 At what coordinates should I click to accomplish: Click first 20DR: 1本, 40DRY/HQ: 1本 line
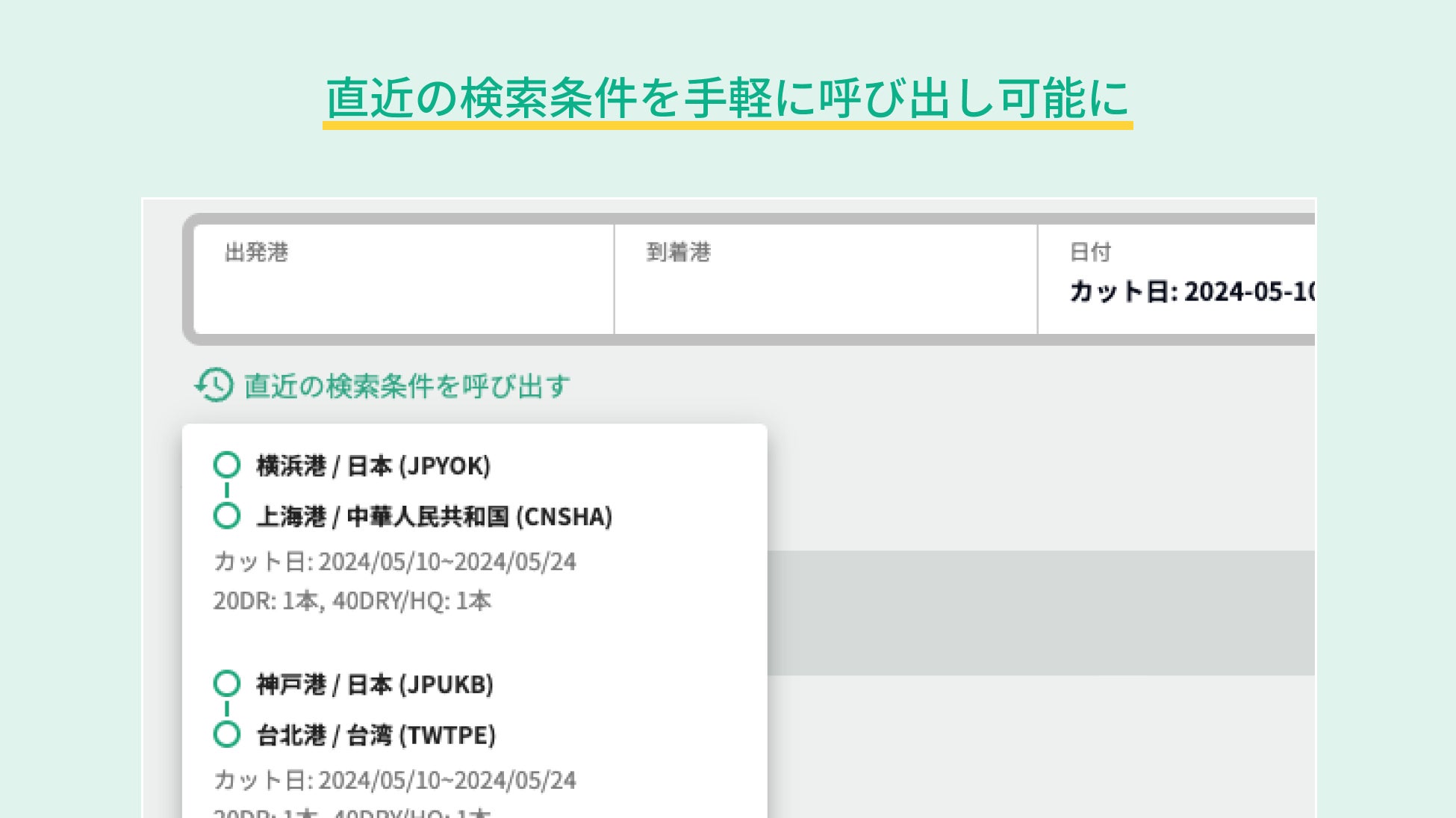(352, 601)
